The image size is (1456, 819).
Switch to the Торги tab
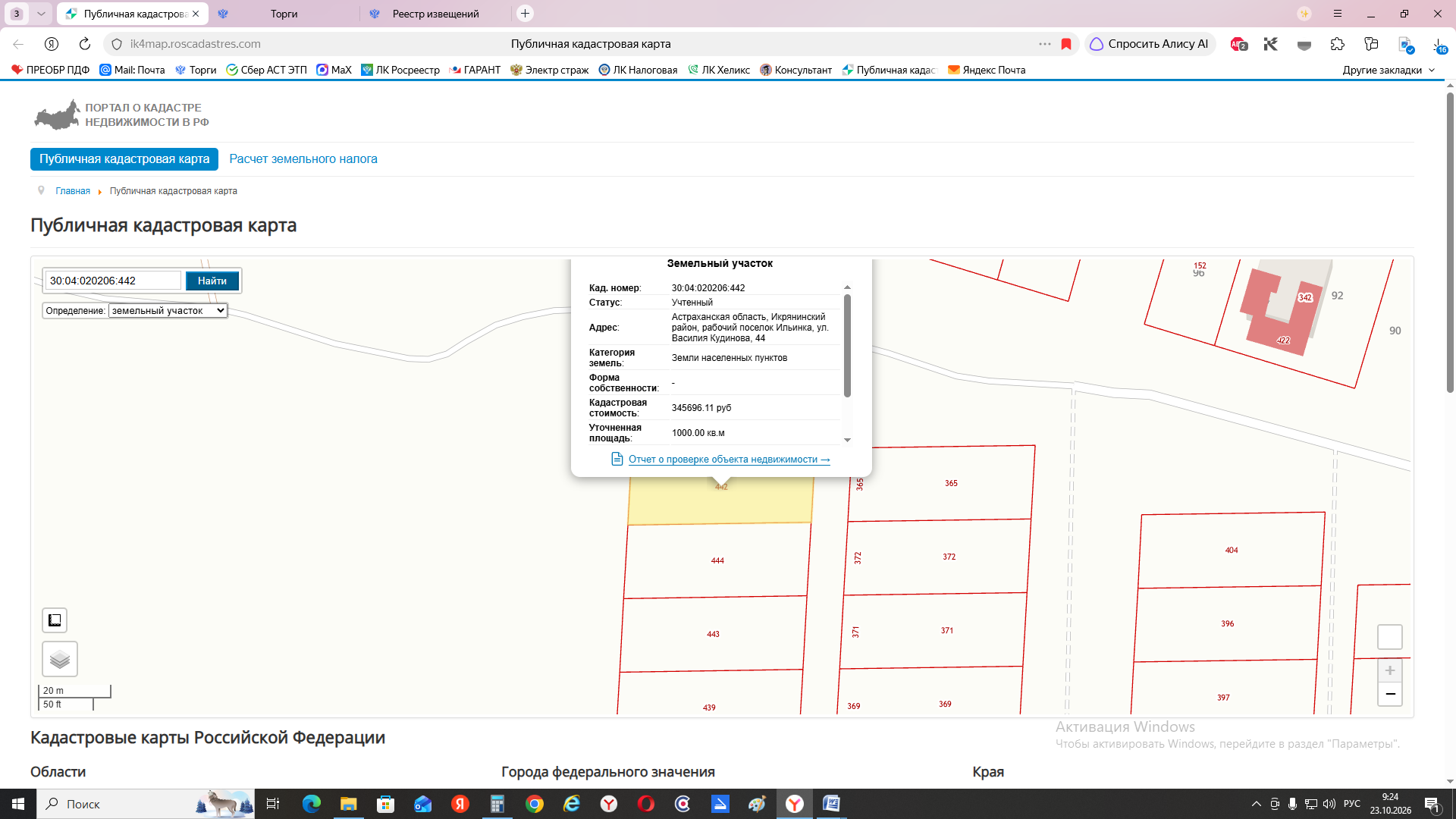284,14
